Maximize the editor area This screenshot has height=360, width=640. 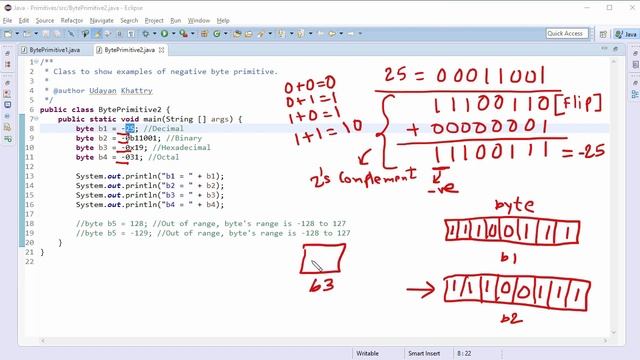click(616, 49)
